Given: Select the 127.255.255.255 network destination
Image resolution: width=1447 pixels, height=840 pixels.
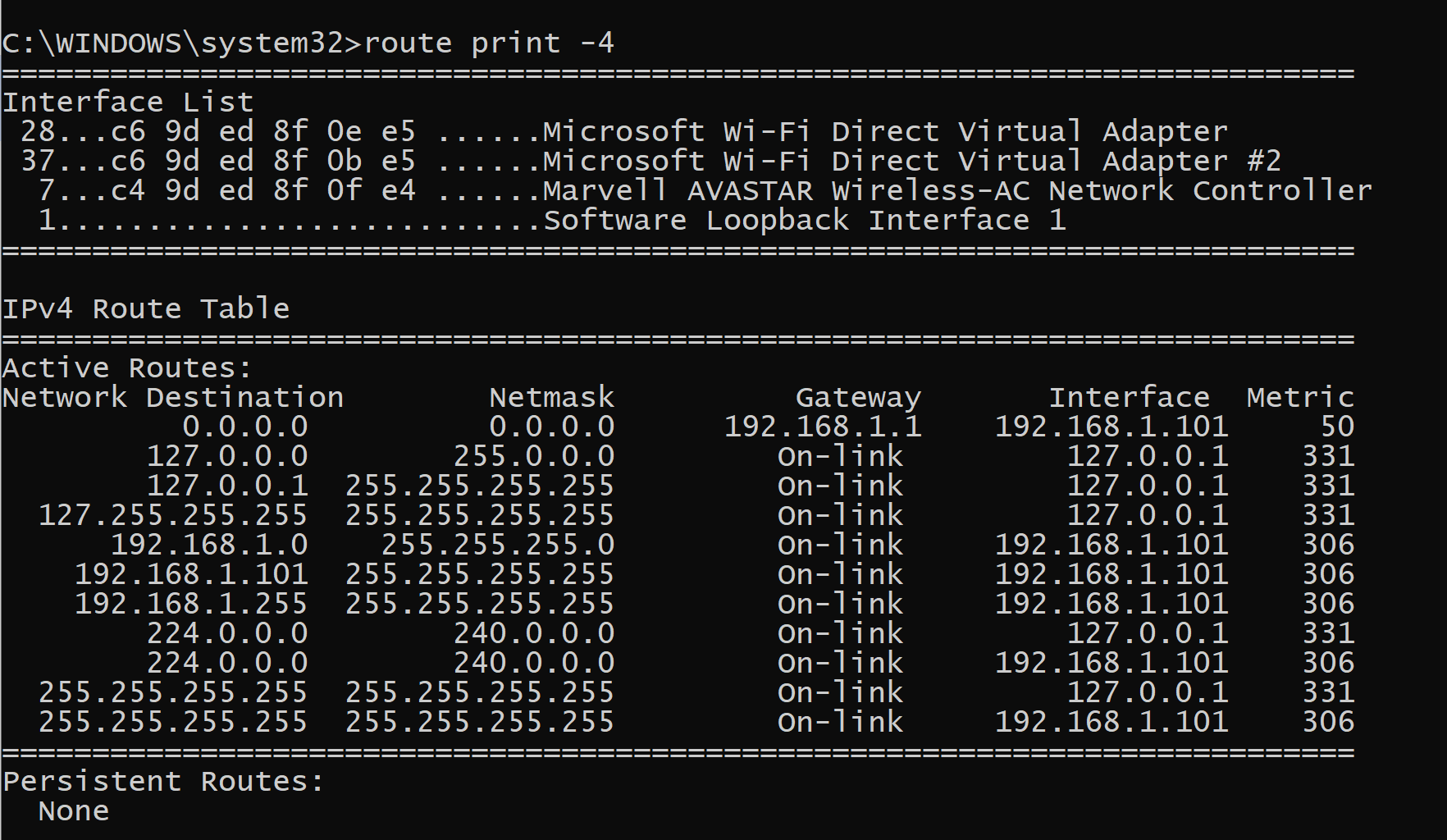Looking at the screenshot, I should [173, 516].
